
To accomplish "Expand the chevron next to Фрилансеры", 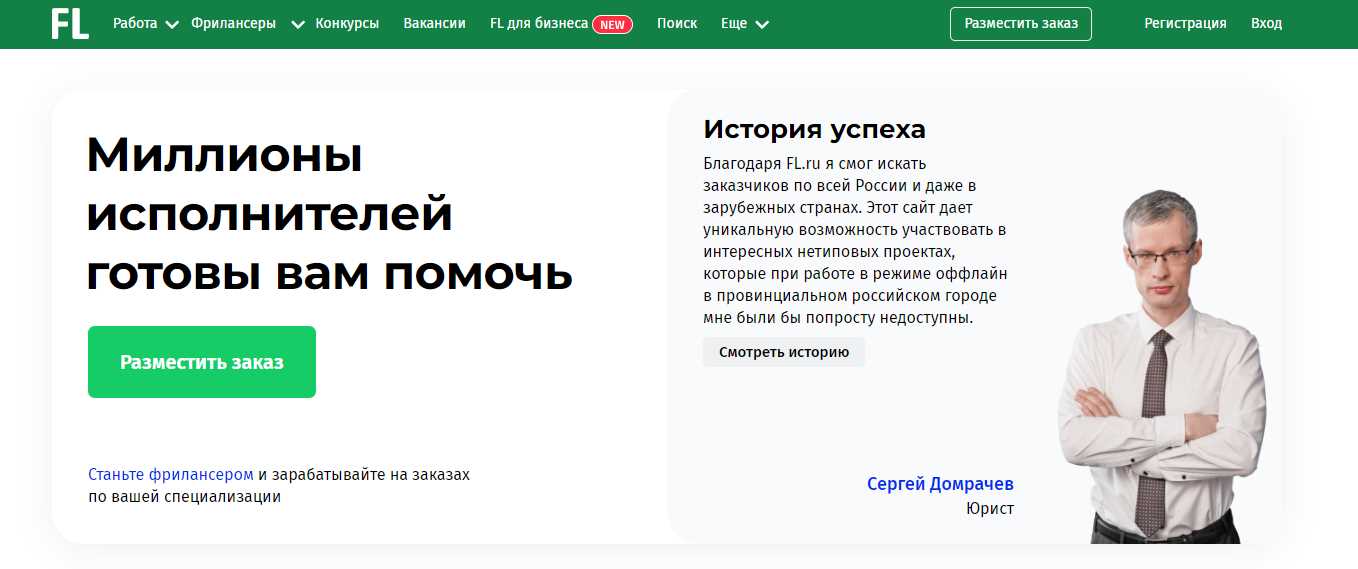I will [298, 25].
